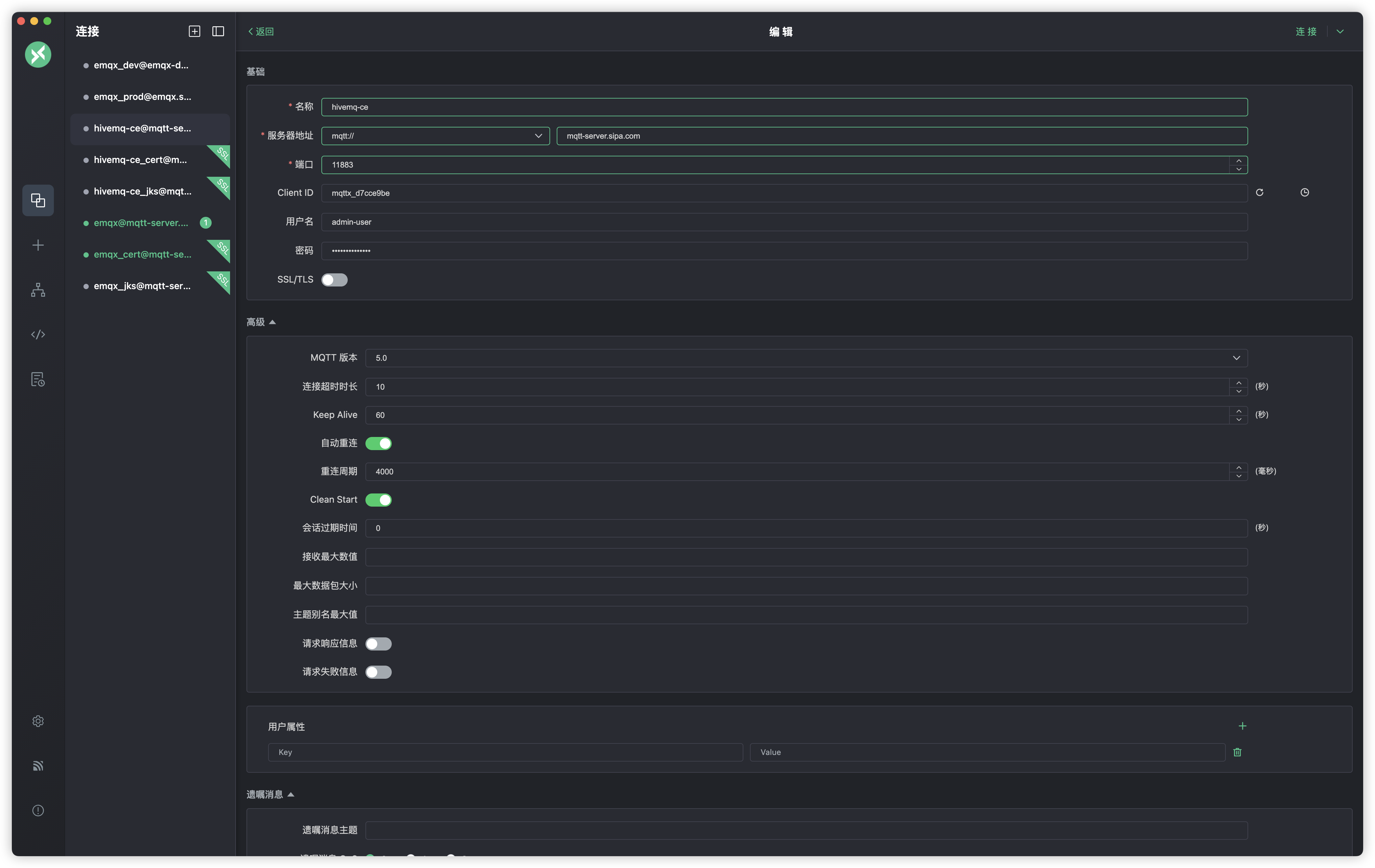Open the Log sidebar icon

pyautogui.click(x=38, y=379)
